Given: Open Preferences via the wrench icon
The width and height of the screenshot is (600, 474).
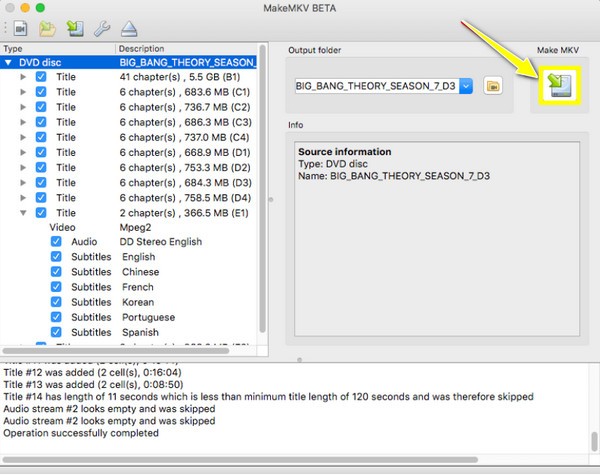Looking at the screenshot, I should click(x=102, y=29).
